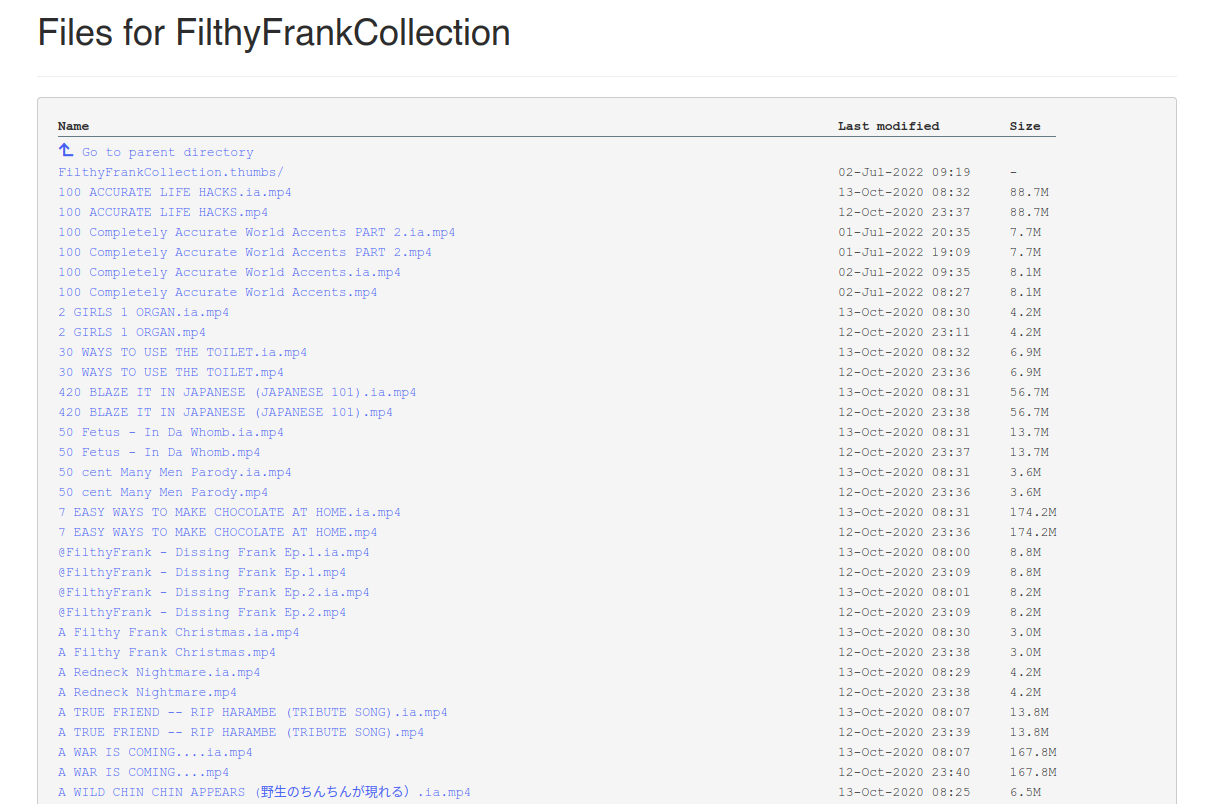Click the parent directory up-arrow icon
This screenshot has width=1209, height=804.
coord(65,150)
